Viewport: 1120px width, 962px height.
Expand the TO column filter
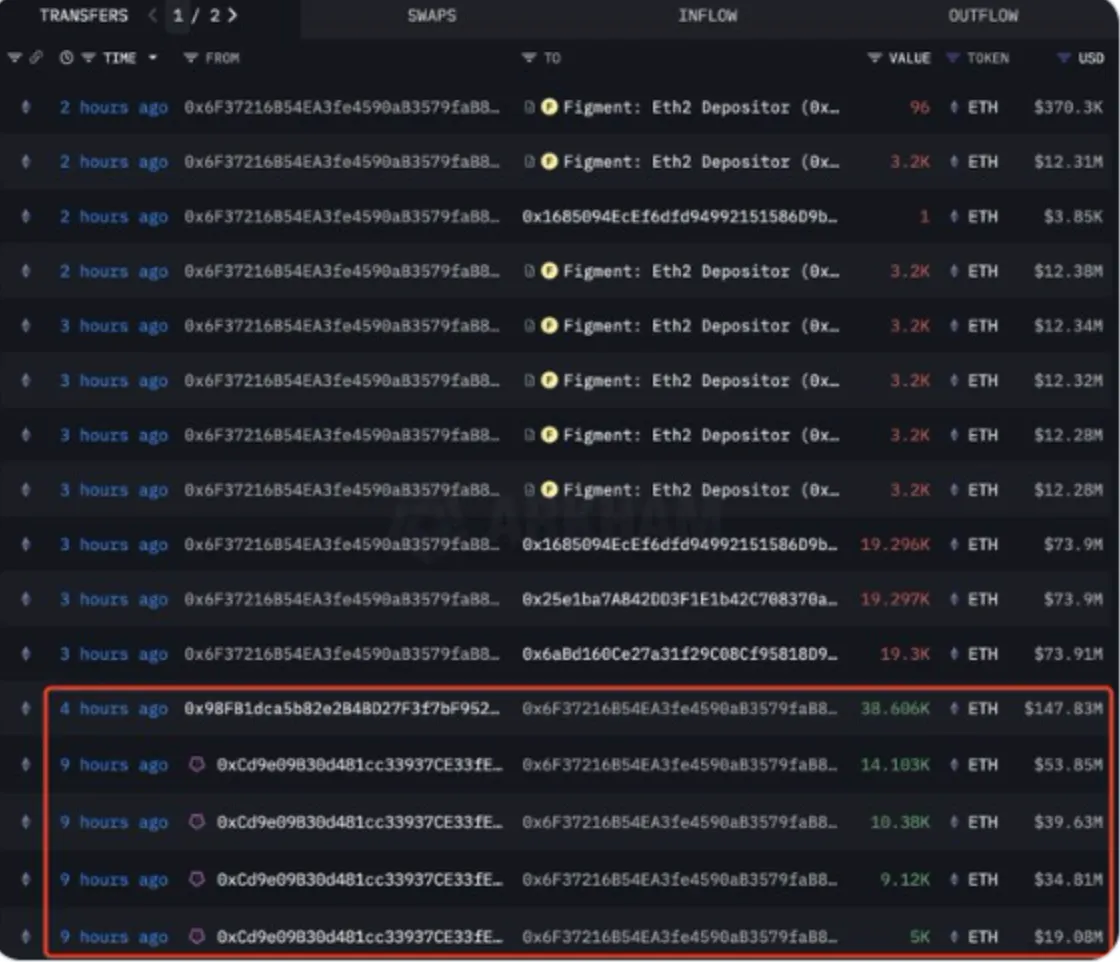coord(530,58)
